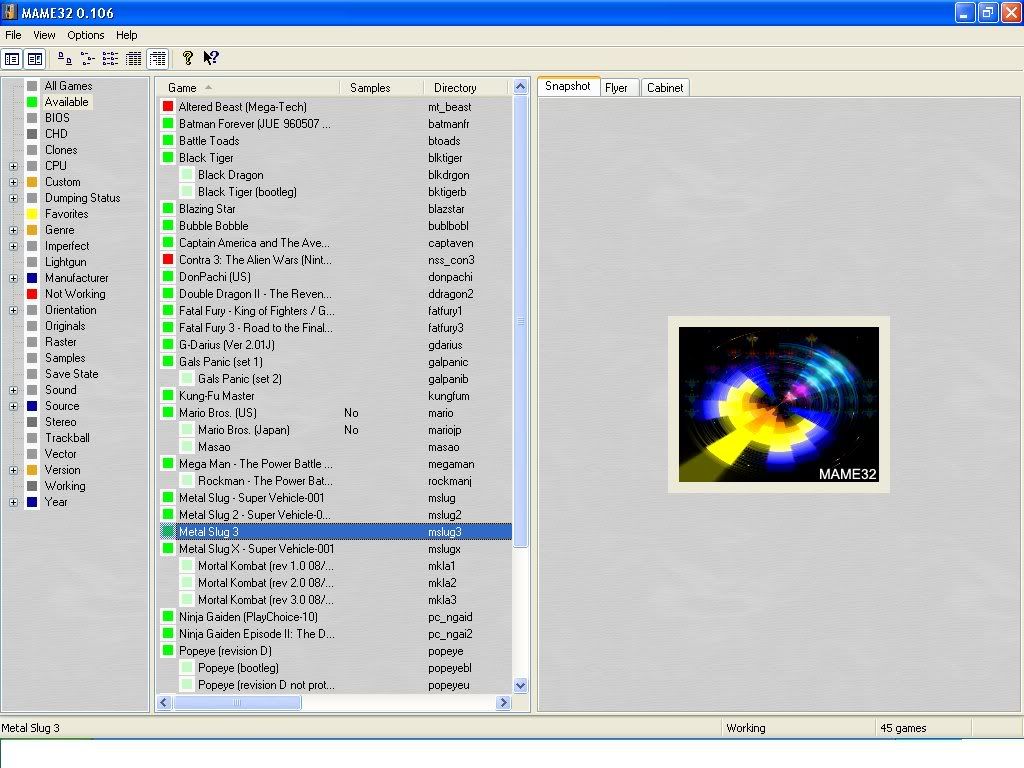This screenshot has width=1024, height=768.
Task: Click the Vector folder icon
Action: pyautogui.click(x=31, y=454)
